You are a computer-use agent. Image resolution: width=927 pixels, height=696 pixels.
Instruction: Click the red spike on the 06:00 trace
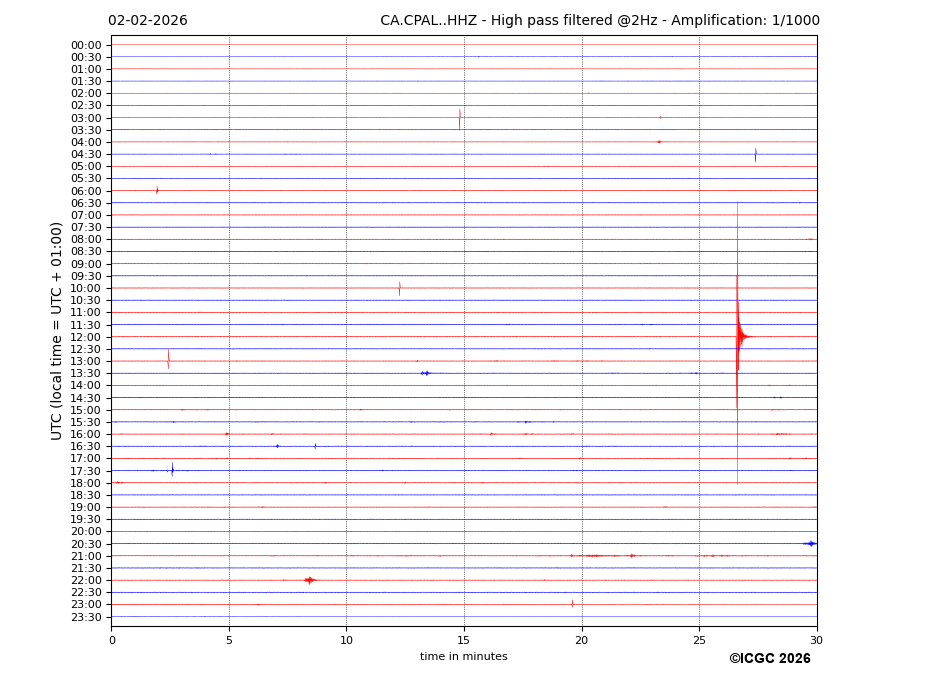[157, 190]
